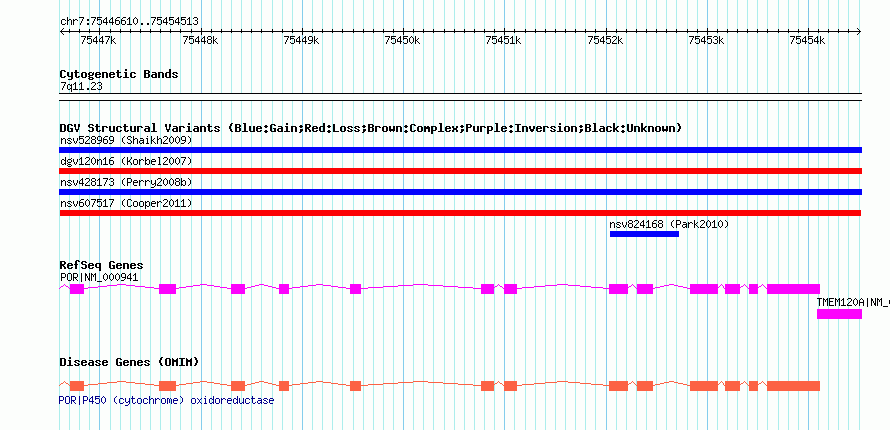Click the widest magenta POR exon near 75454k
Viewport: 890px width, 430px height.
[794, 289]
